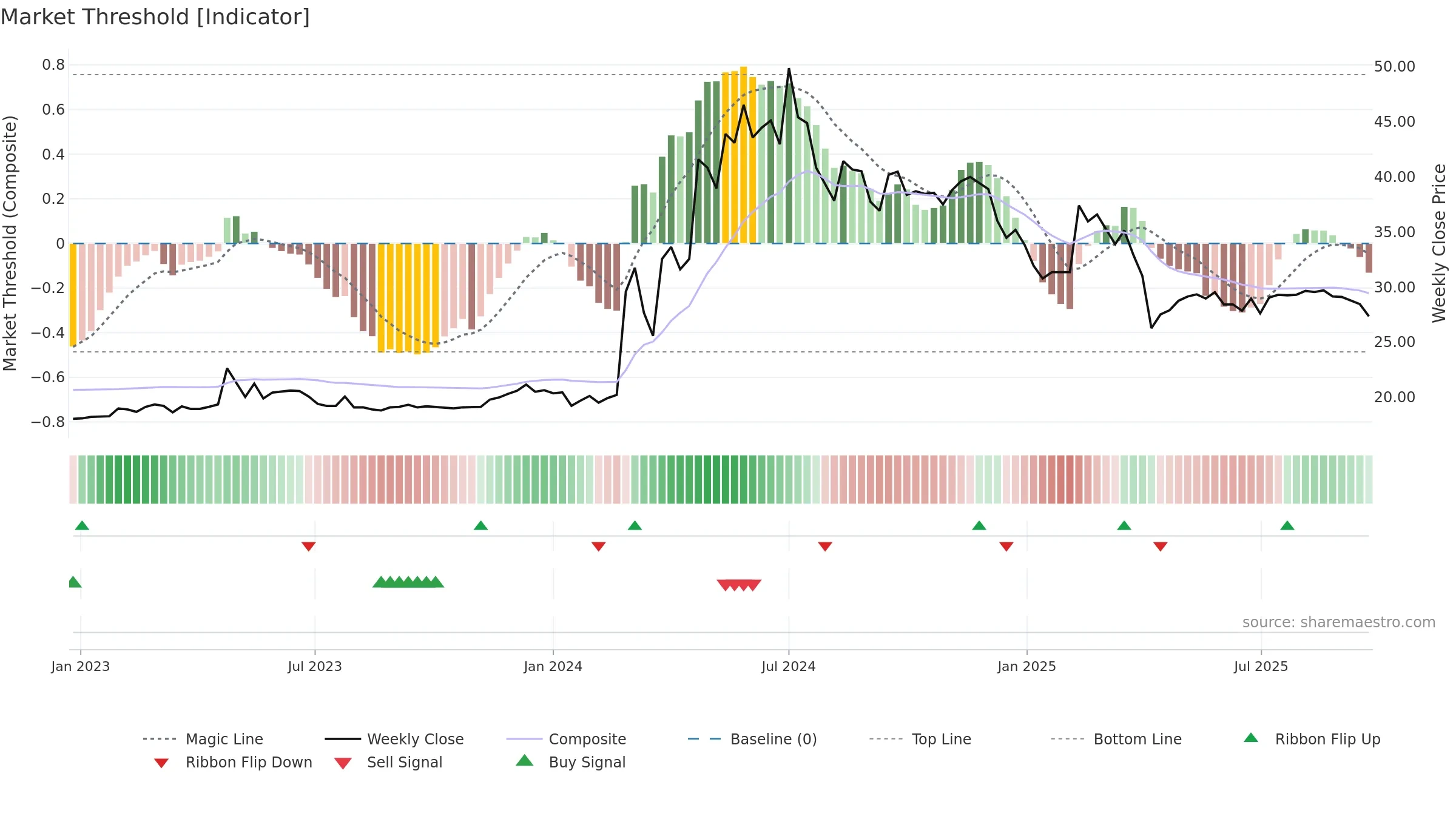Toggle the Composite legend entry

click(x=566, y=739)
